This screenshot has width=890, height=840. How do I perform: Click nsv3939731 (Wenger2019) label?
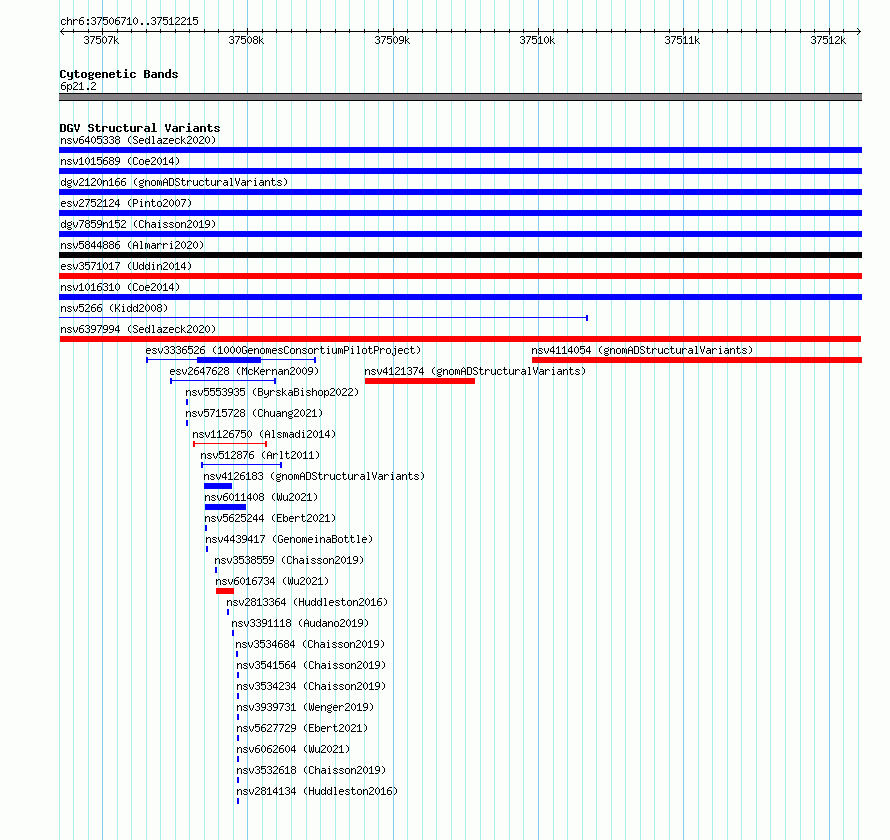point(305,707)
